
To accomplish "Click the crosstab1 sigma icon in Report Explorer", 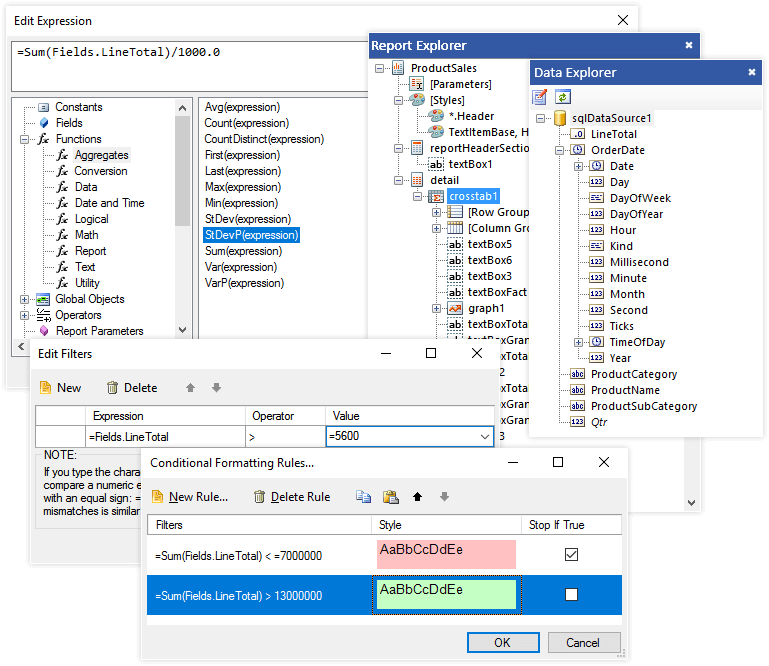I will pos(436,197).
